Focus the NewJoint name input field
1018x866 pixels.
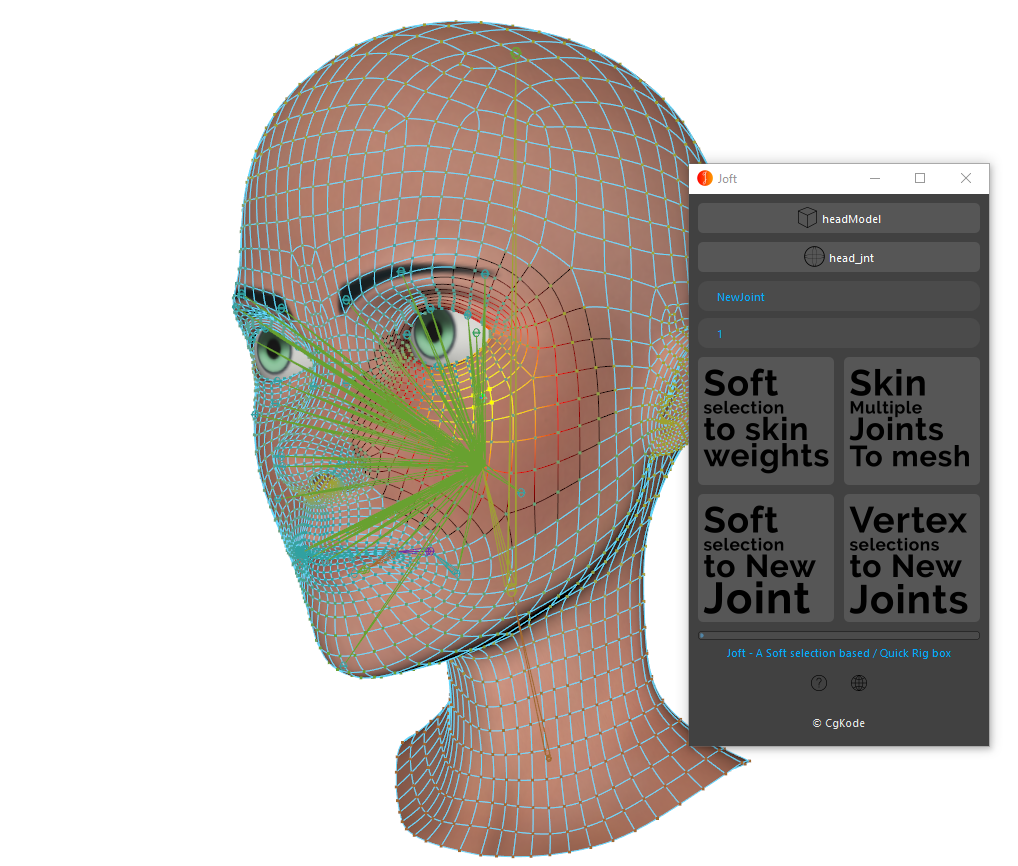[838, 297]
